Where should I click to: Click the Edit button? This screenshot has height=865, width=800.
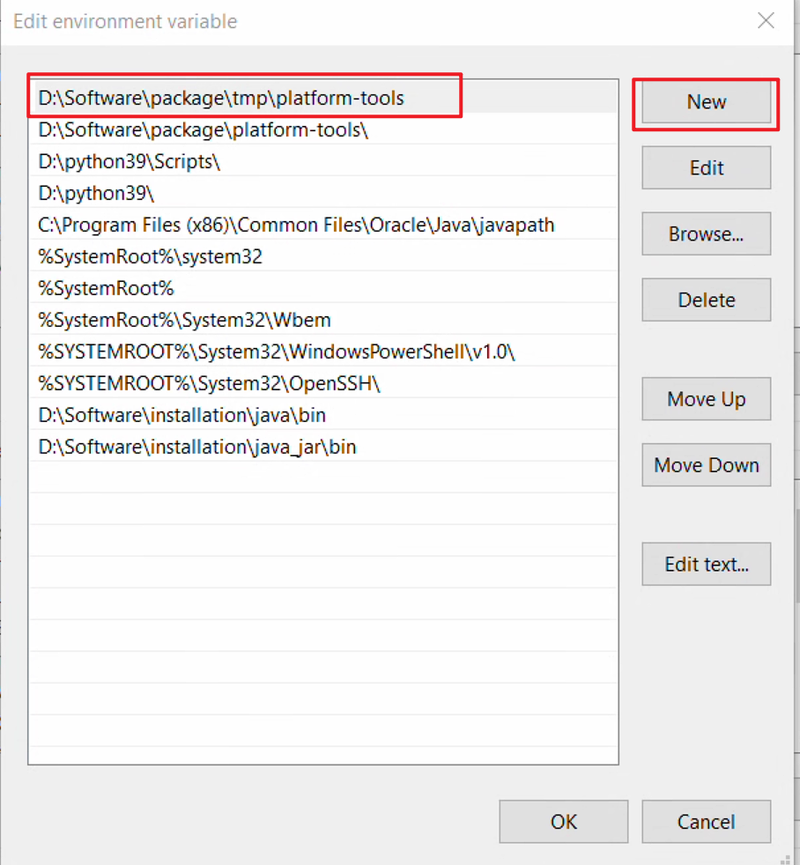pyautogui.click(x=706, y=168)
